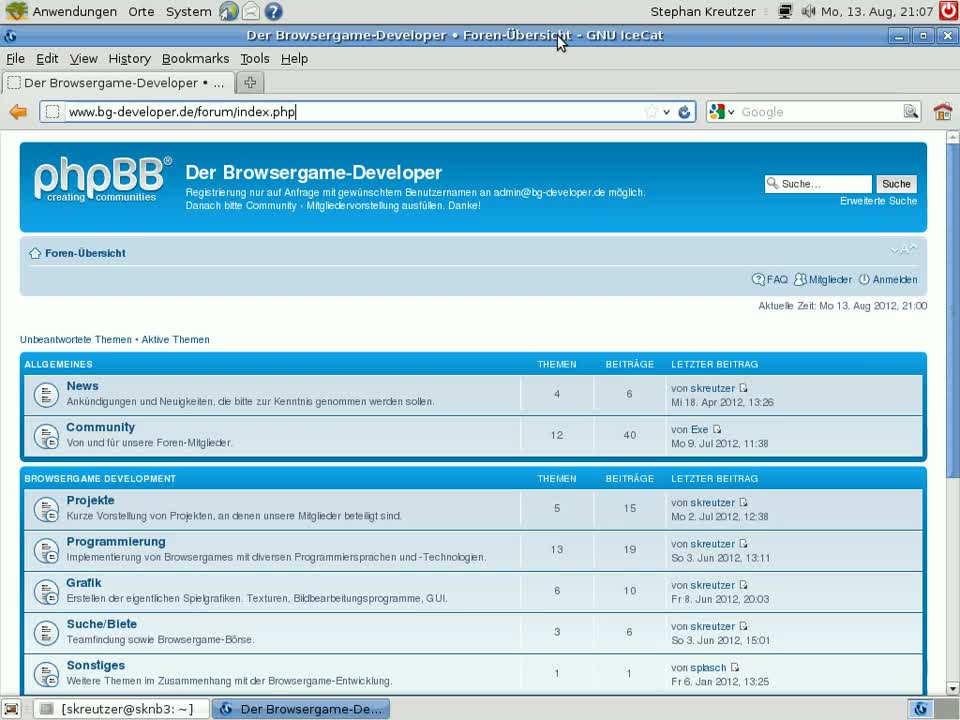Click the search magnifier in Google box
The width and height of the screenshot is (960, 720).
[x=910, y=111]
